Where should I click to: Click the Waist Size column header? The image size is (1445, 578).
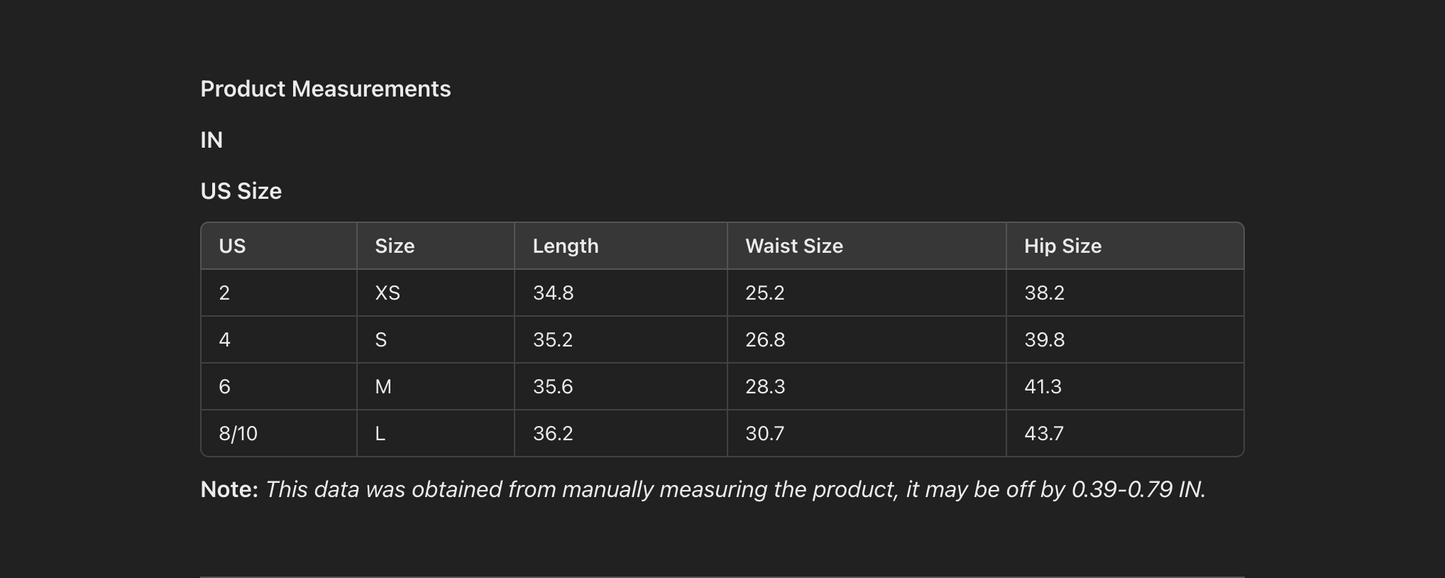click(794, 246)
